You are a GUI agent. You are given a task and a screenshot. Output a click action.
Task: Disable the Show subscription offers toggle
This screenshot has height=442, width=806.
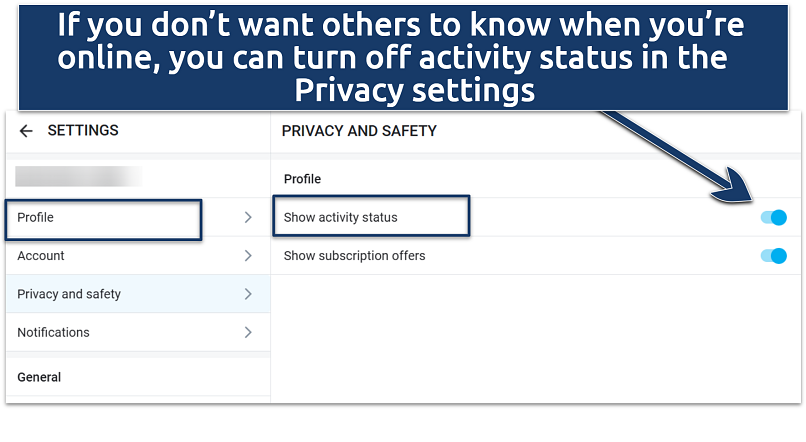[773, 256]
